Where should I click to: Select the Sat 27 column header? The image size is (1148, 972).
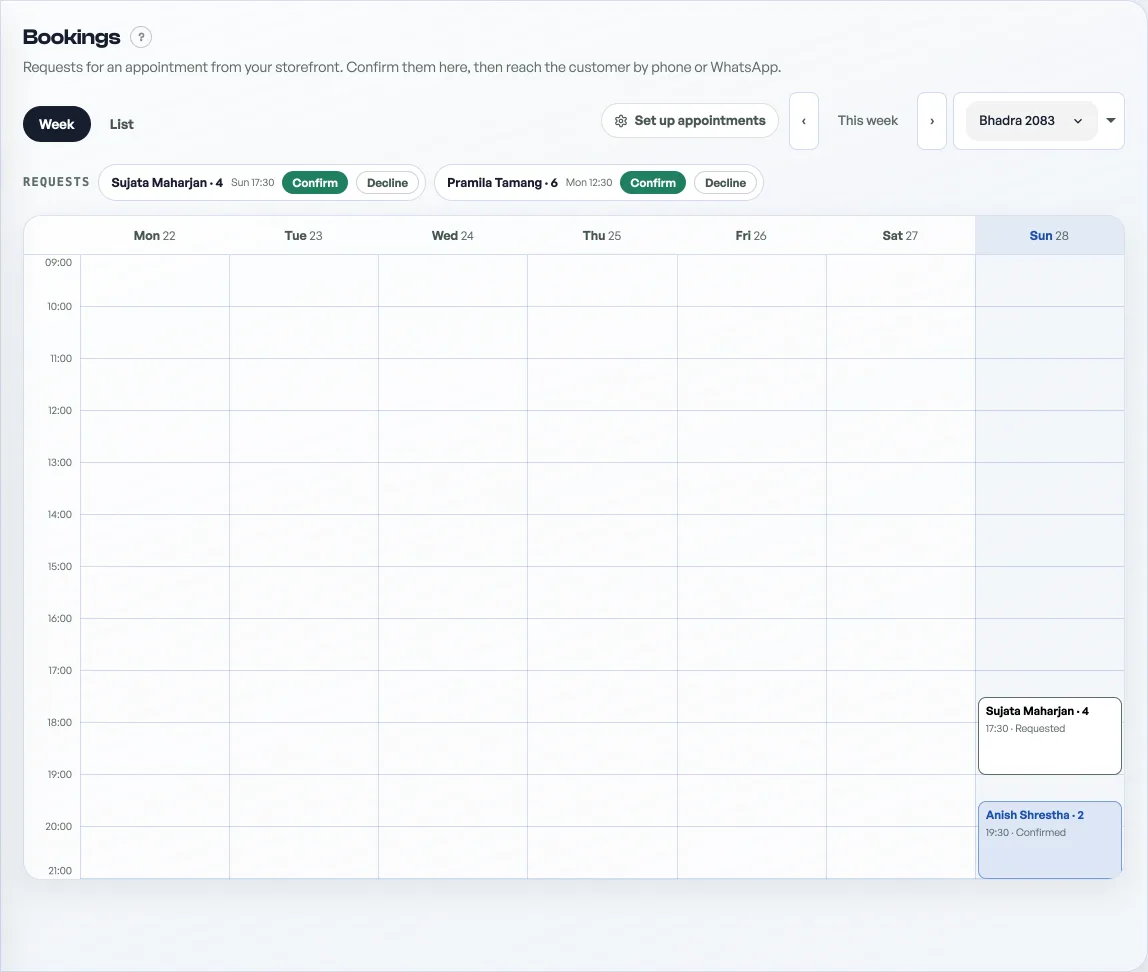[900, 236]
